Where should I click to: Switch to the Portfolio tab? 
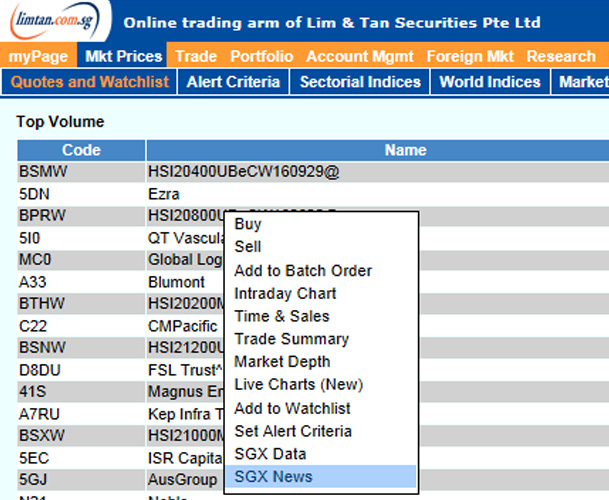262,56
